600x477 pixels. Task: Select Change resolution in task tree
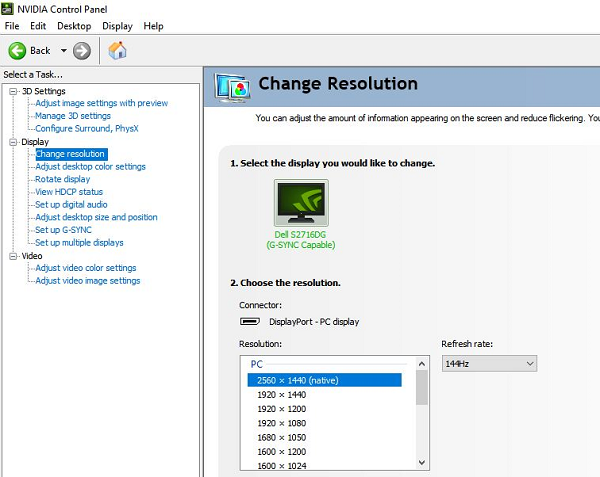point(71,154)
